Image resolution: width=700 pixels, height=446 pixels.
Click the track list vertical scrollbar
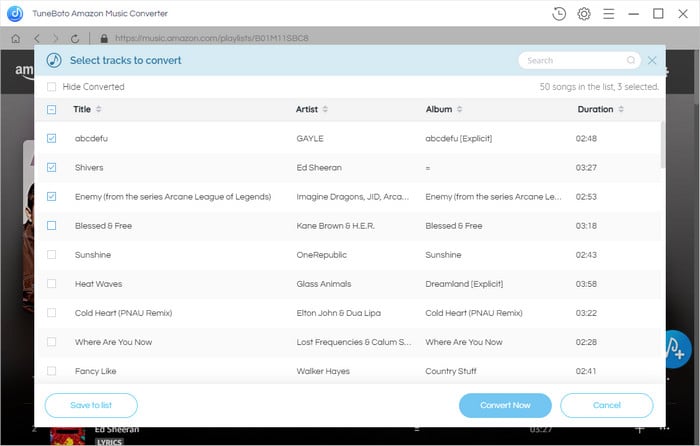pyautogui.click(x=663, y=144)
